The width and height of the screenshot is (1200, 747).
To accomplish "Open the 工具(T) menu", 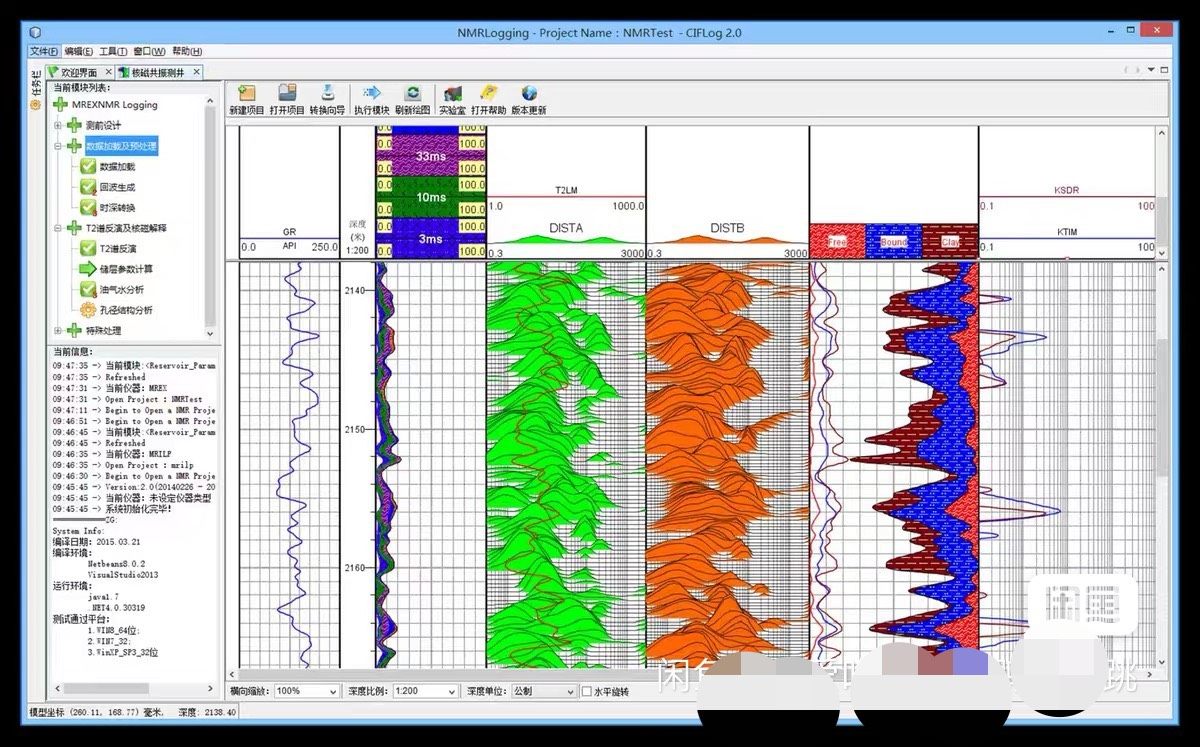I will (x=113, y=51).
